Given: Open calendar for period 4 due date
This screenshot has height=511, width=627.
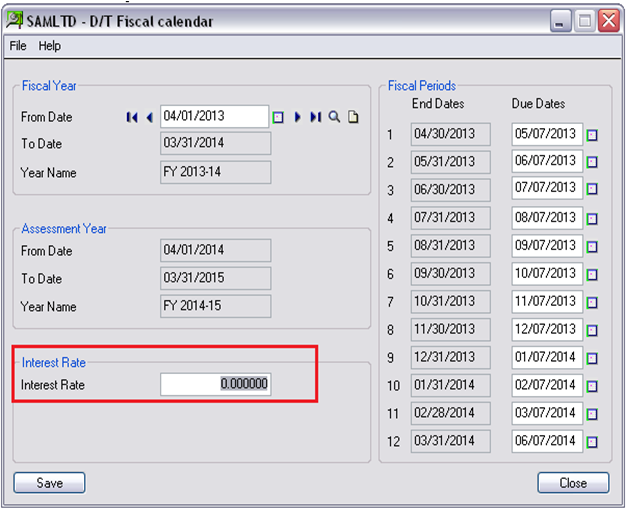Looking at the screenshot, I should tap(592, 219).
